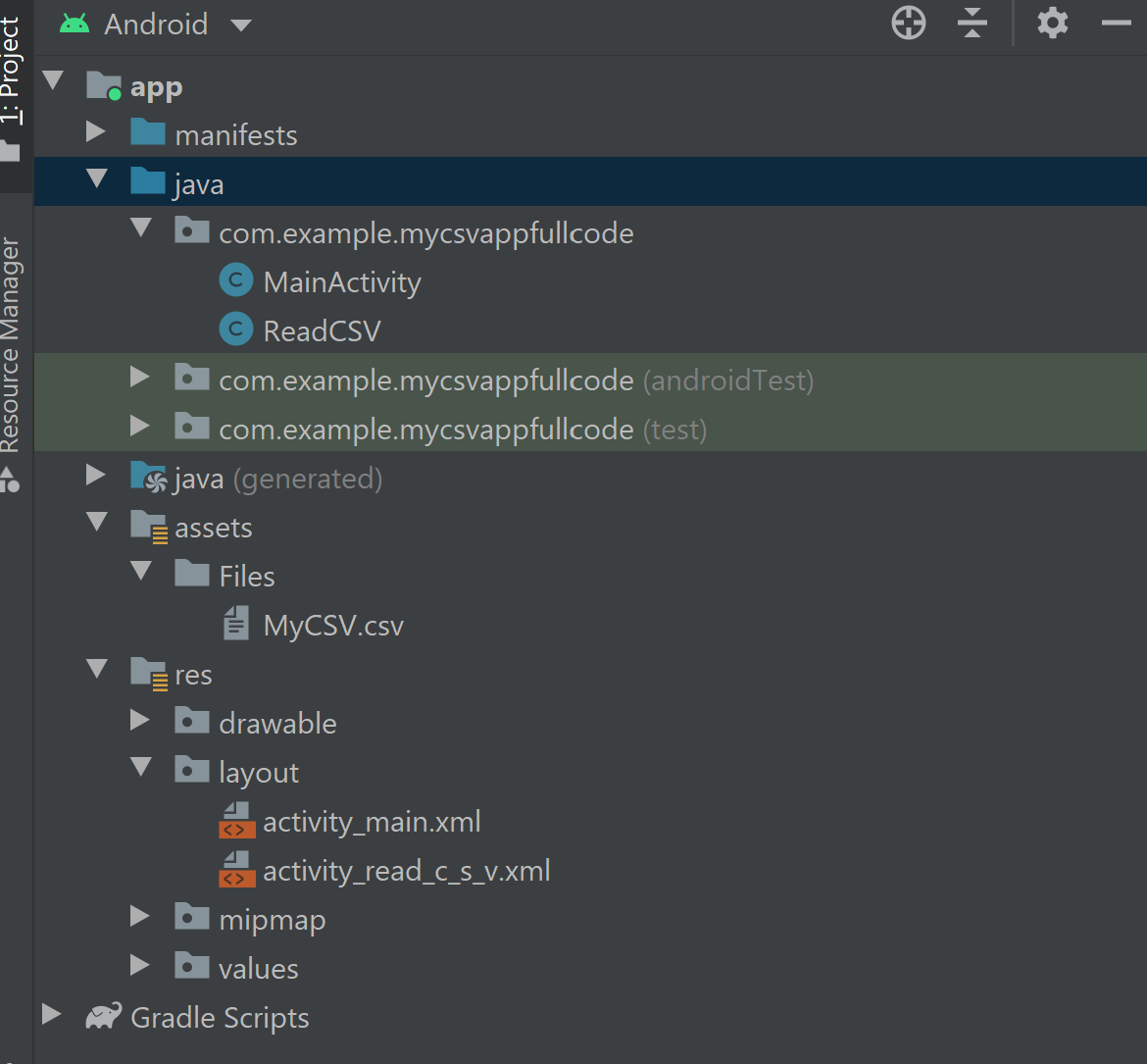The image size is (1147, 1064).
Task: Switch to the Project tool window tab
Action: [11, 74]
